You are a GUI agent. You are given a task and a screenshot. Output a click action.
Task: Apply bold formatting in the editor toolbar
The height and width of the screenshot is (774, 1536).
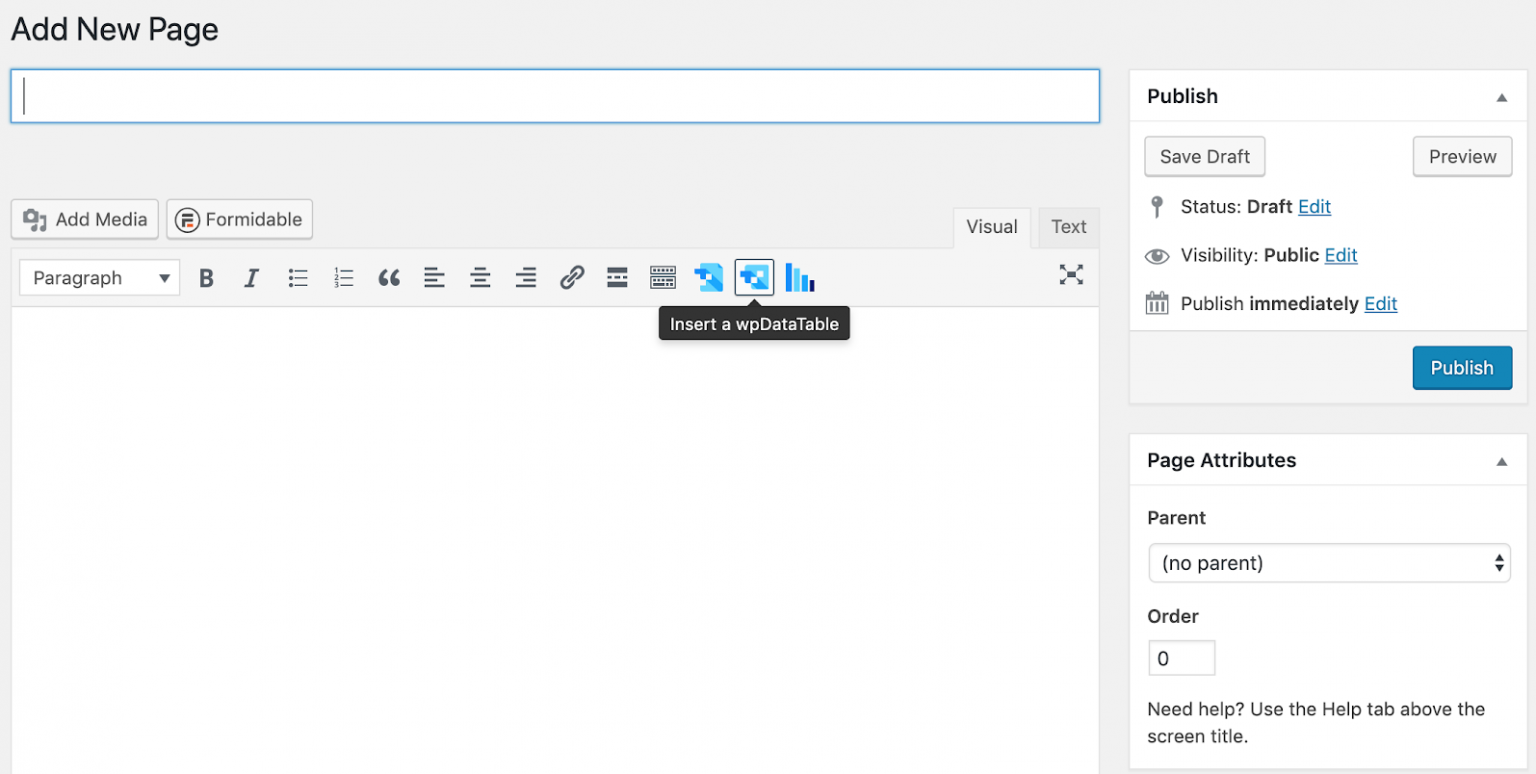tap(207, 277)
